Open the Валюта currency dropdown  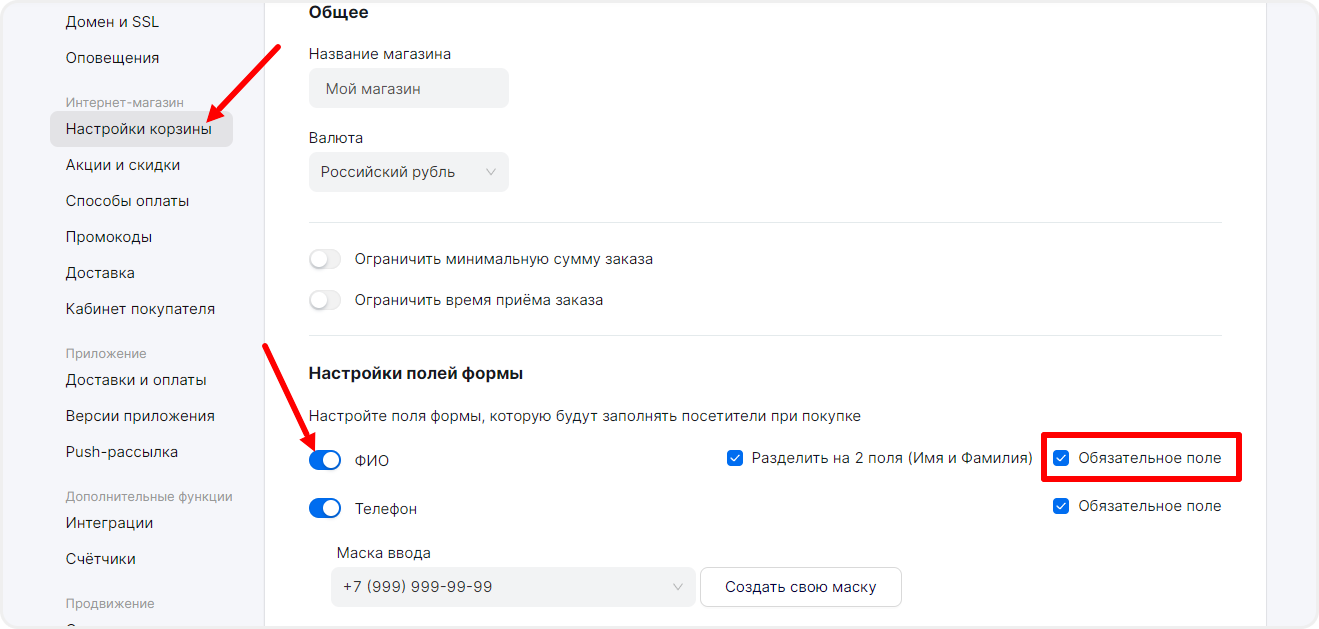click(x=408, y=172)
